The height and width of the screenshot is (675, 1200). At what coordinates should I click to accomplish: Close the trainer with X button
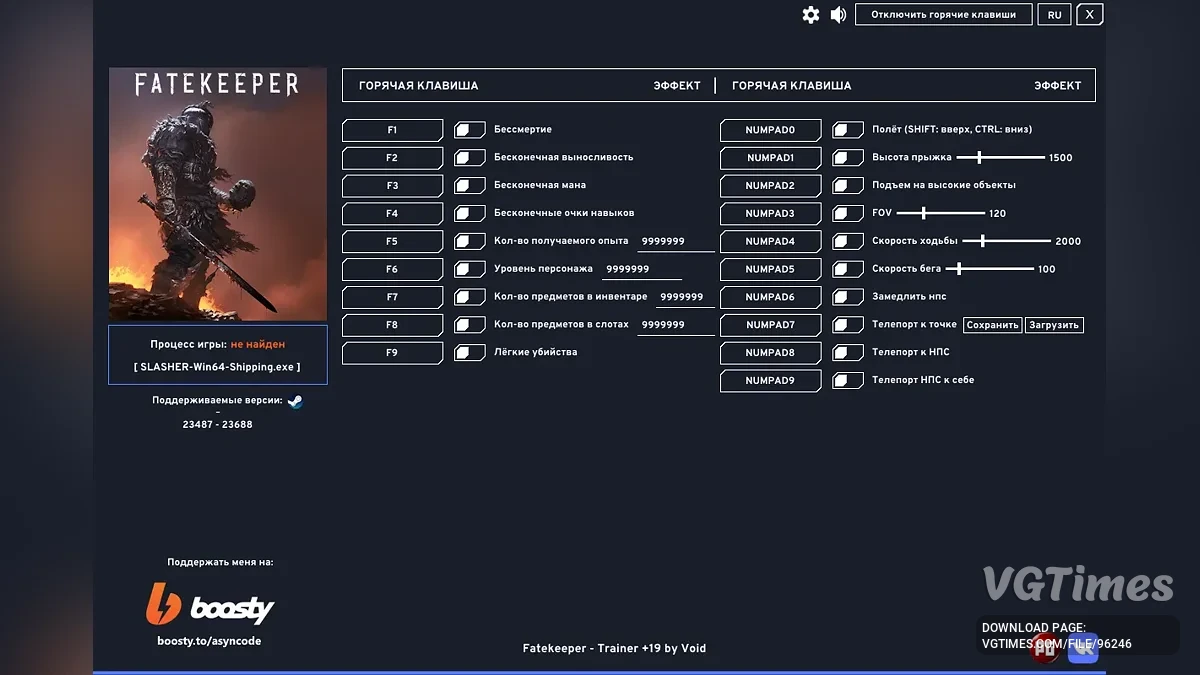pyautogui.click(x=1090, y=15)
